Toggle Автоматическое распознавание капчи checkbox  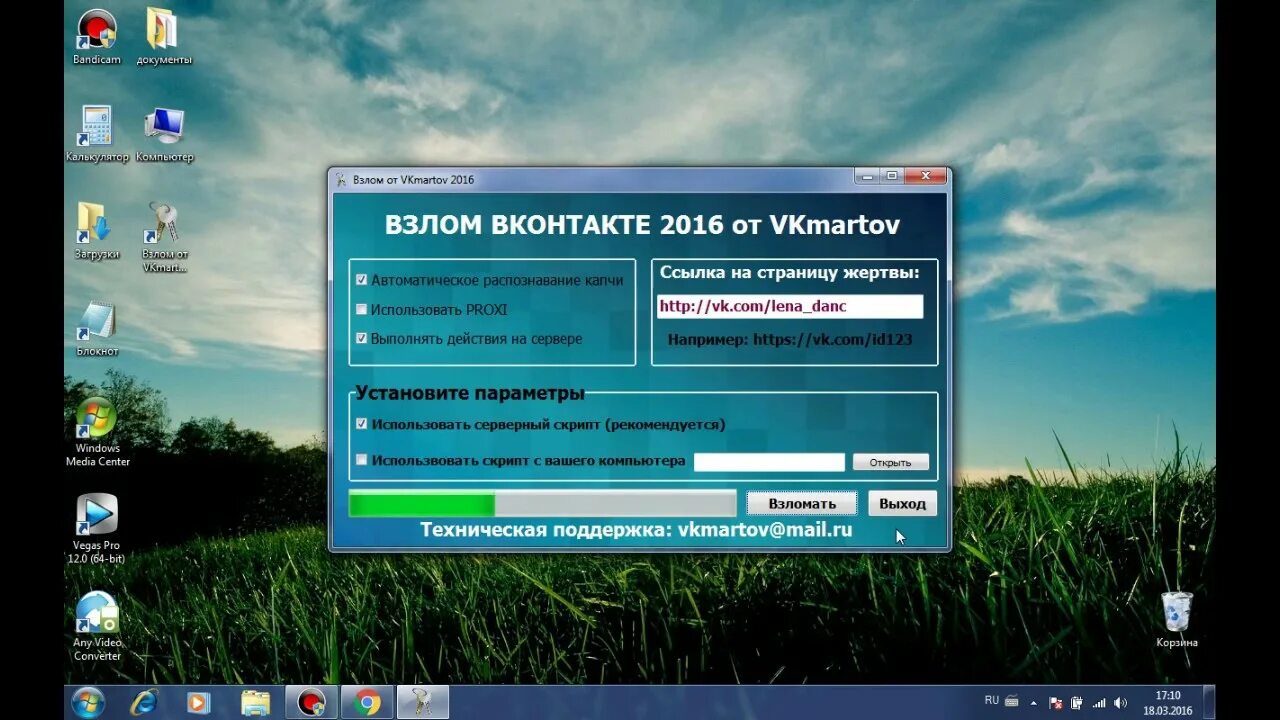(362, 281)
